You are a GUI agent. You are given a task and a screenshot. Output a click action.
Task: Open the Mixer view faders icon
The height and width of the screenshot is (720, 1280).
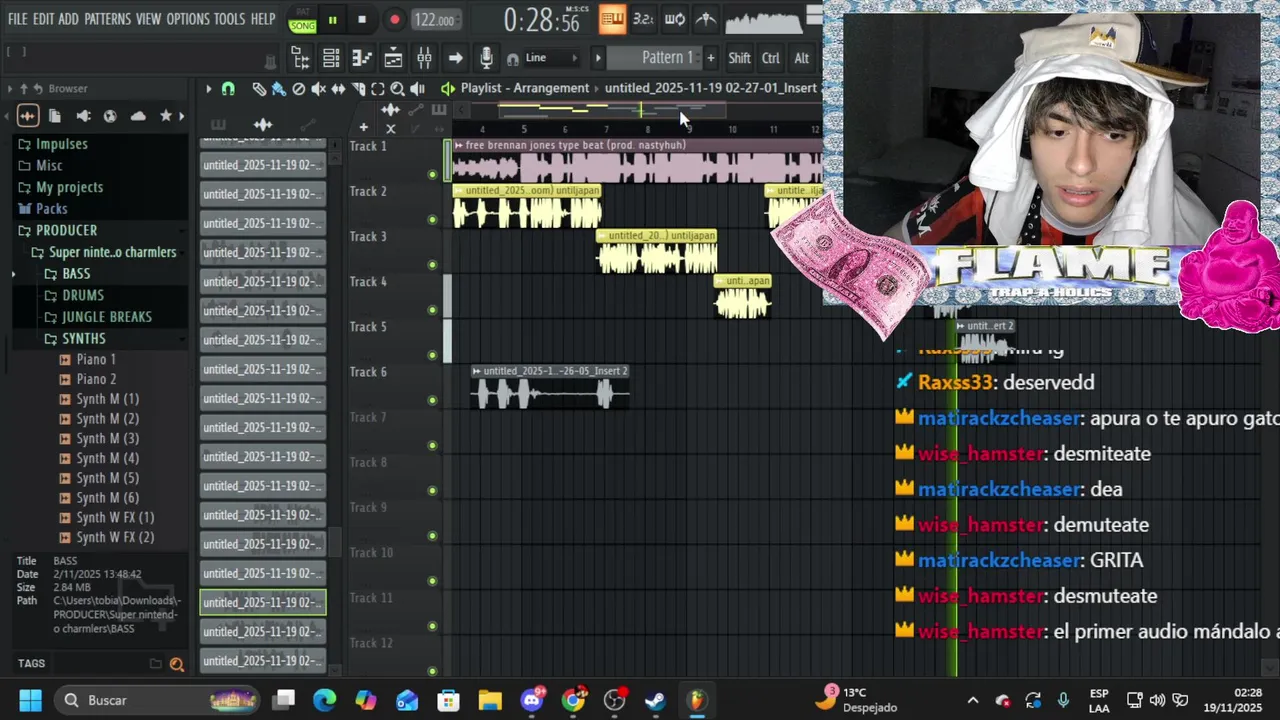coord(424,58)
